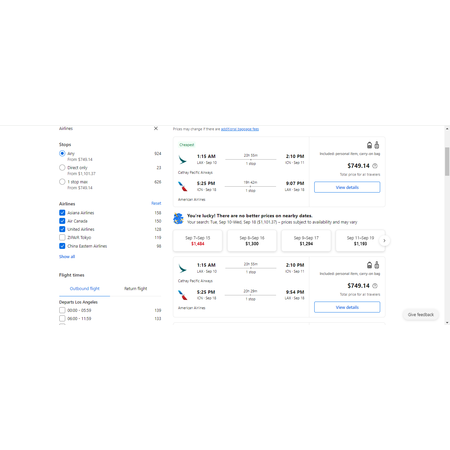Open View details for the cheapest flight
Screen dimensions: 450x450
tap(347, 187)
